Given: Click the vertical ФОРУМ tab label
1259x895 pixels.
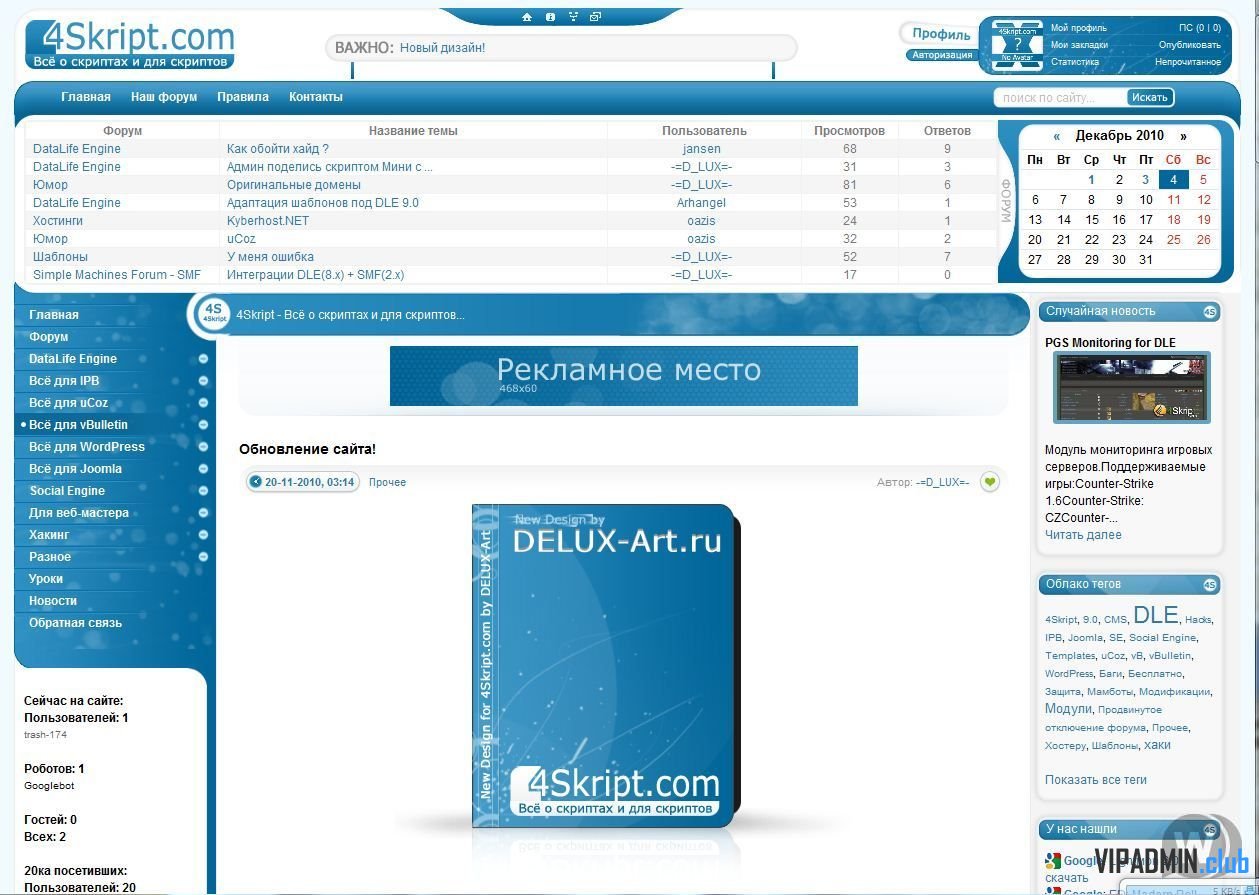Looking at the screenshot, I should (1006, 201).
